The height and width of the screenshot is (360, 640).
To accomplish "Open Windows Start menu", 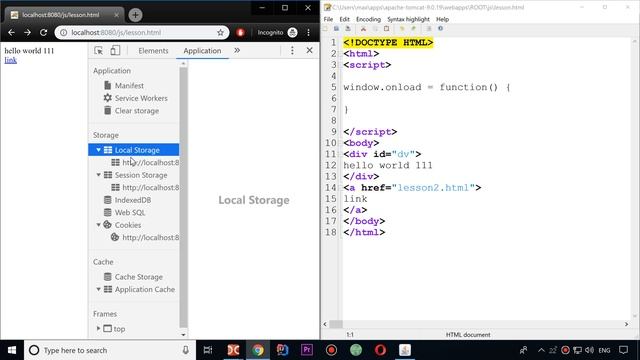I will pyautogui.click(x=12, y=350).
